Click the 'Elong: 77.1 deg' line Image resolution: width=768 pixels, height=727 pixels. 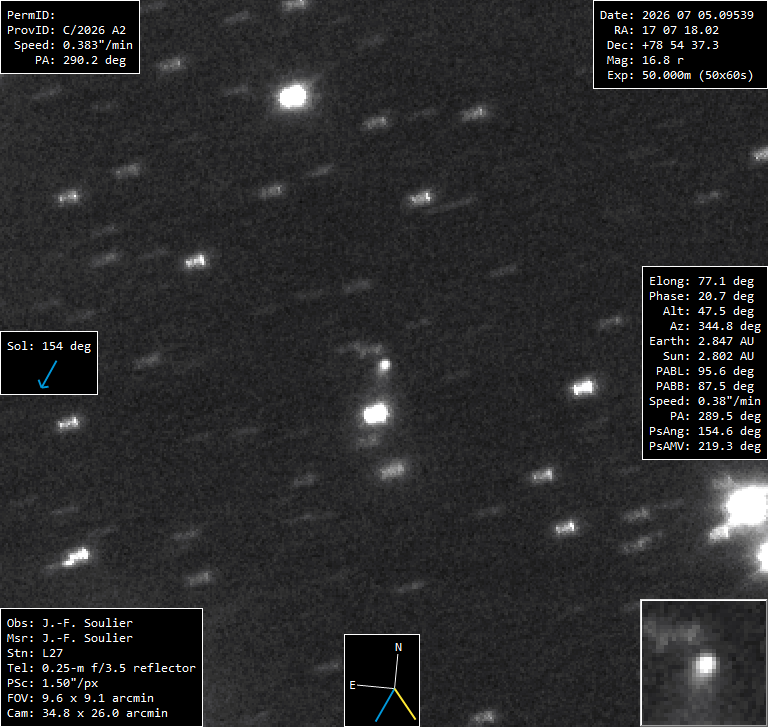pyautogui.click(x=701, y=281)
